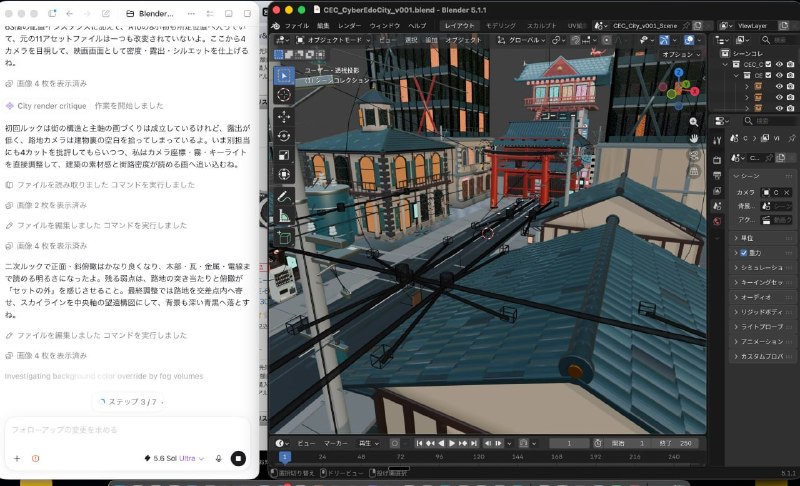This screenshot has height=486, width=800.
Task: Click the オブジェクト menu in viewport header
Action: pyautogui.click(x=463, y=40)
